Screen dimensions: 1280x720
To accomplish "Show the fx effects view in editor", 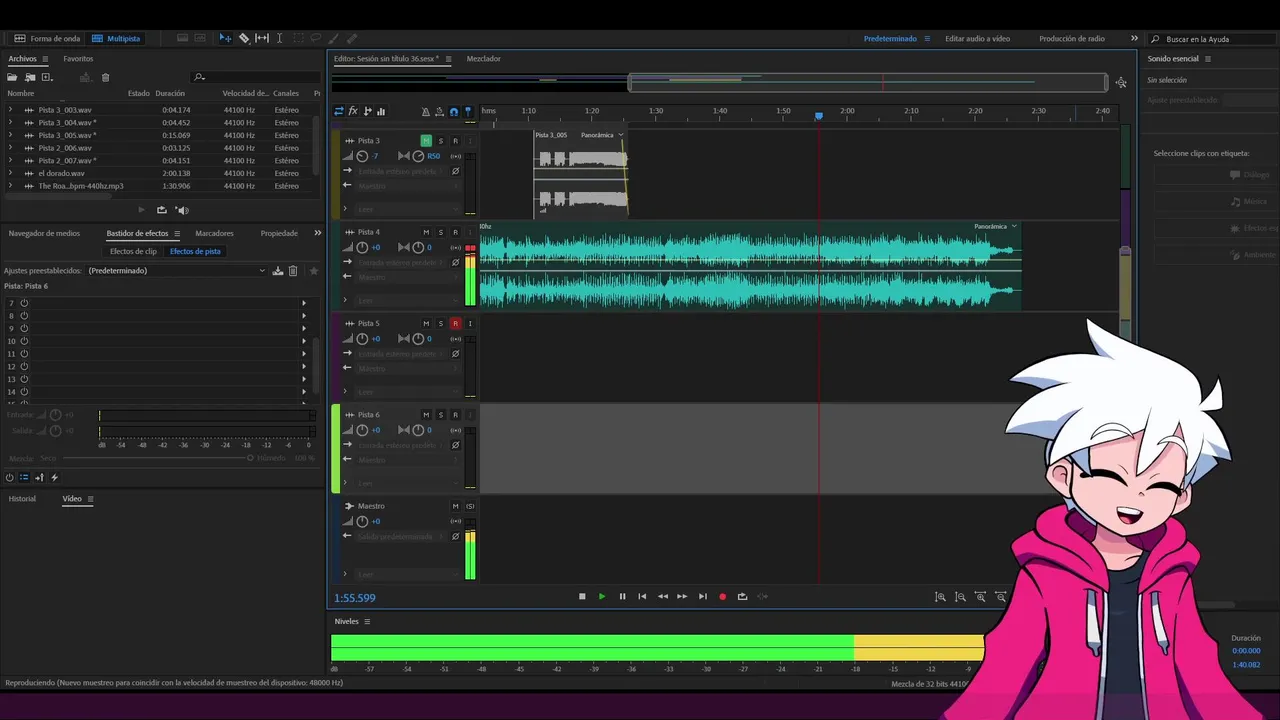I will click(353, 111).
